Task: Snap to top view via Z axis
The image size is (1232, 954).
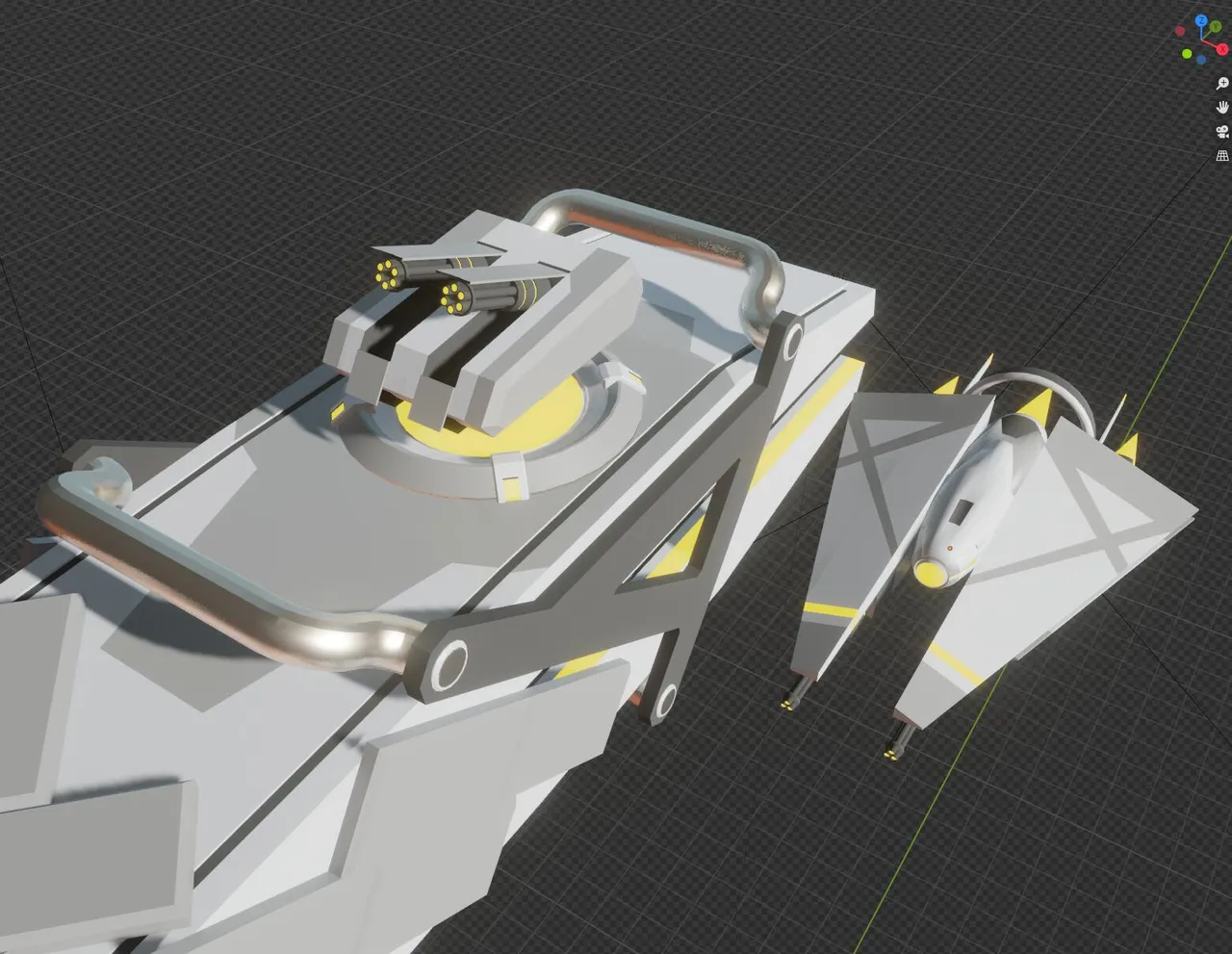Action: click(x=1201, y=20)
